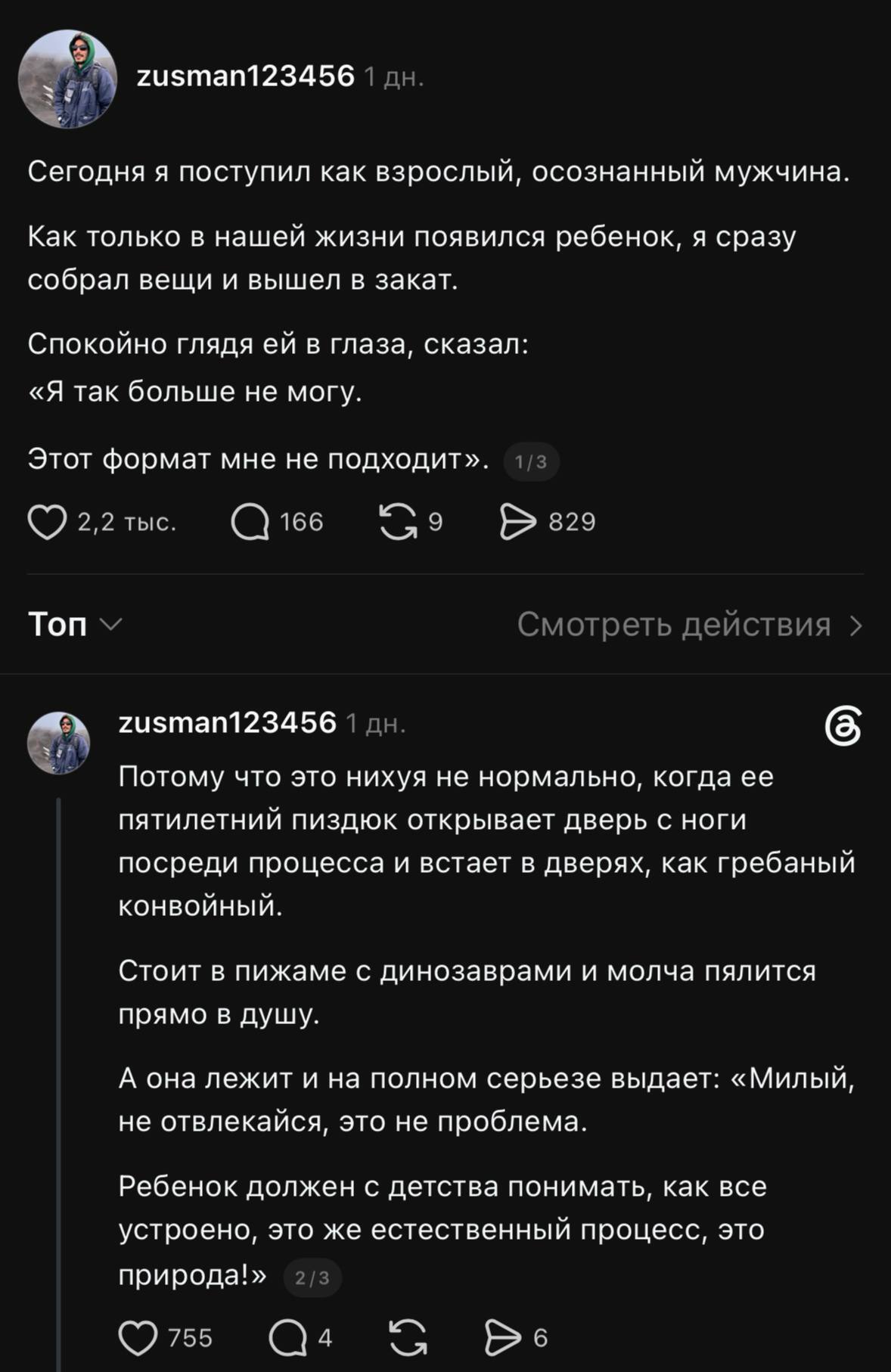
Task: Open the large profile avatar of zusman123456
Action: [68, 79]
